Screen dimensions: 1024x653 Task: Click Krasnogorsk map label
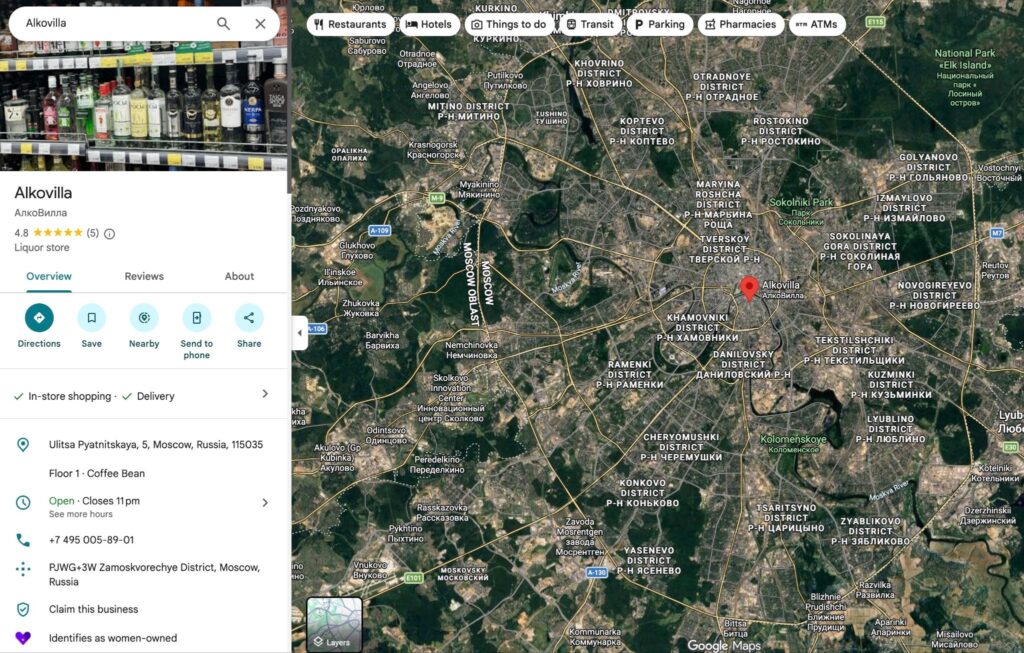(434, 150)
